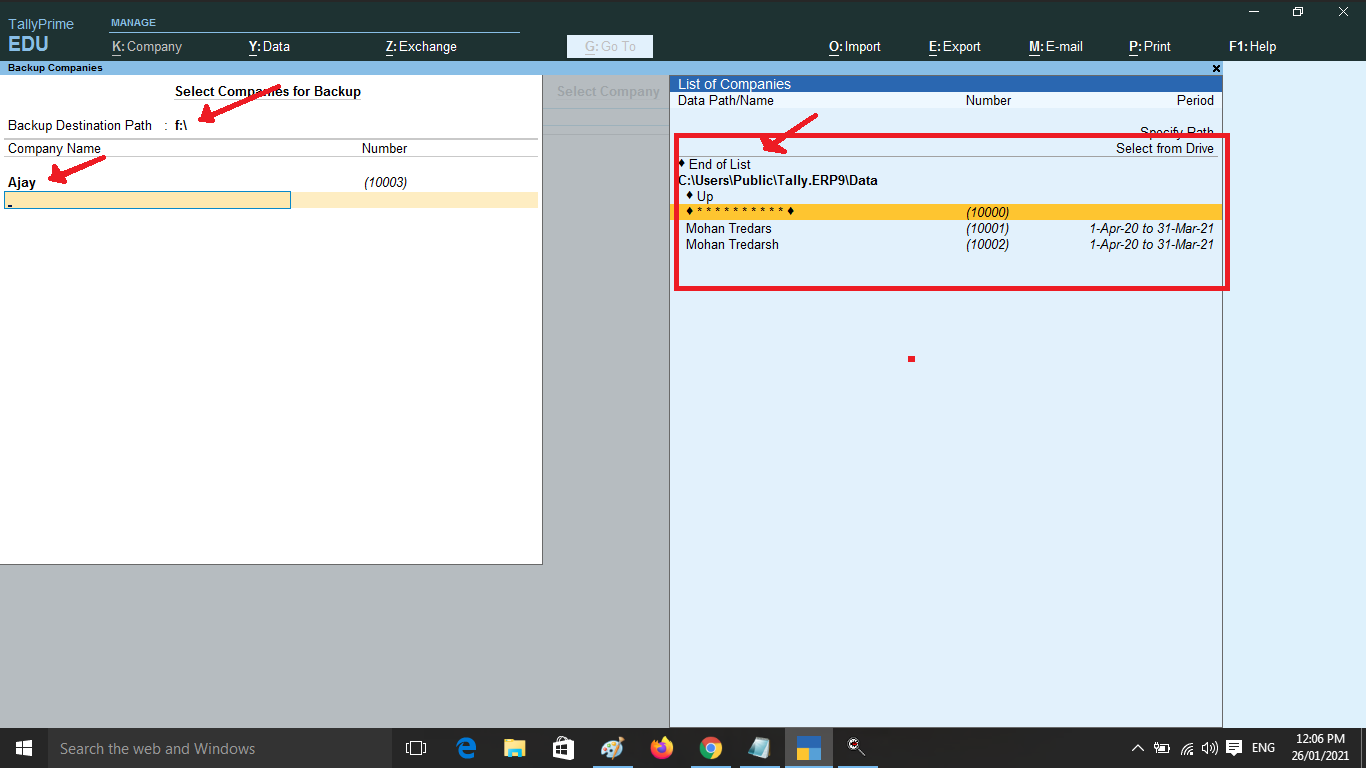The width and height of the screenshot is (1366, 768).
Task: Select the highlighted company numbered 10000
Action: pos(948,212)
